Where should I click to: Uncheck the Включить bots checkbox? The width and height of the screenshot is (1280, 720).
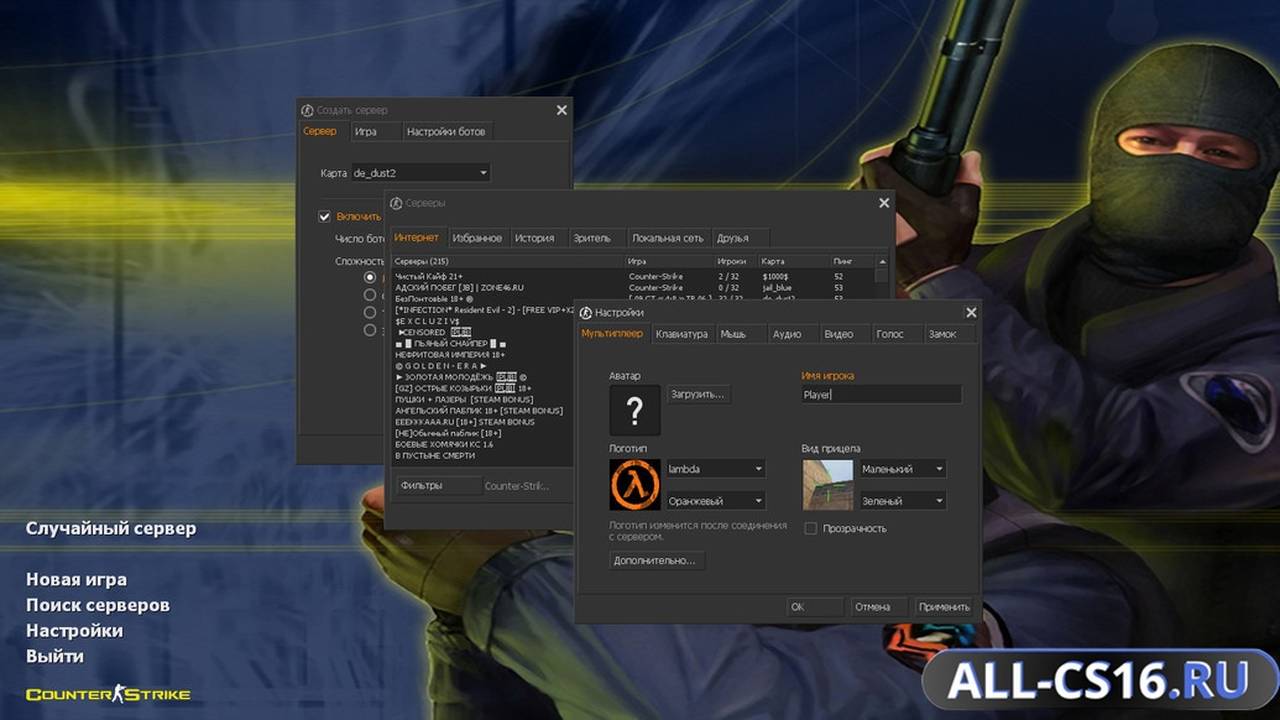coord(324,216)
